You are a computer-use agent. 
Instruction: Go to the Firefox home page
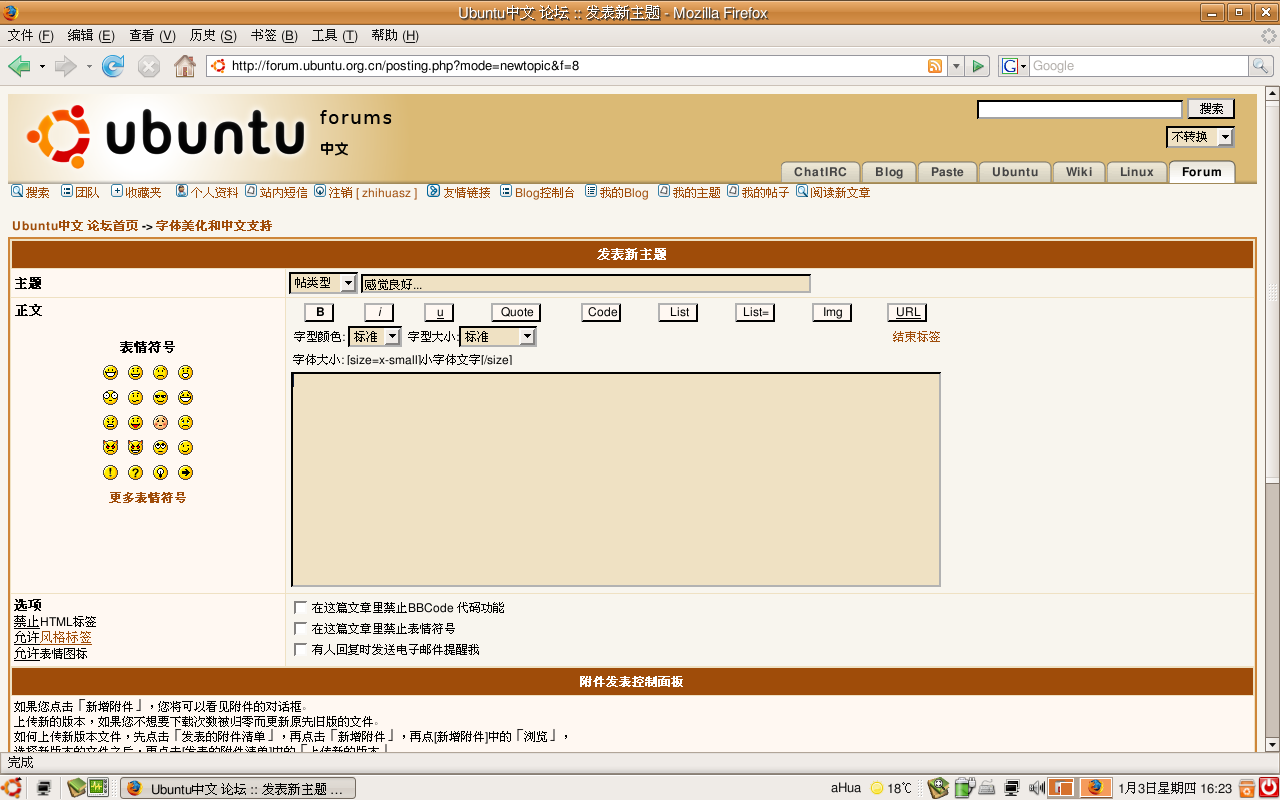coord(185,66)
